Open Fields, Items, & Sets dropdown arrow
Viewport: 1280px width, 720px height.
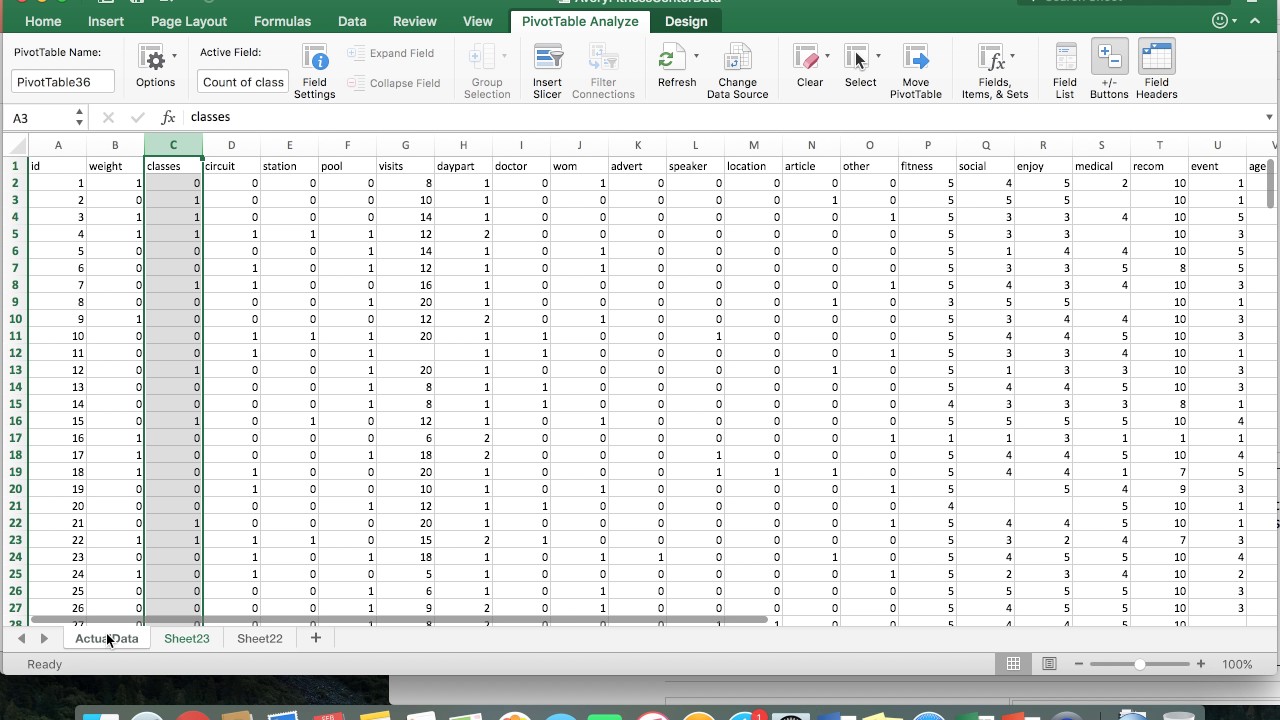tap(1012, 56)
